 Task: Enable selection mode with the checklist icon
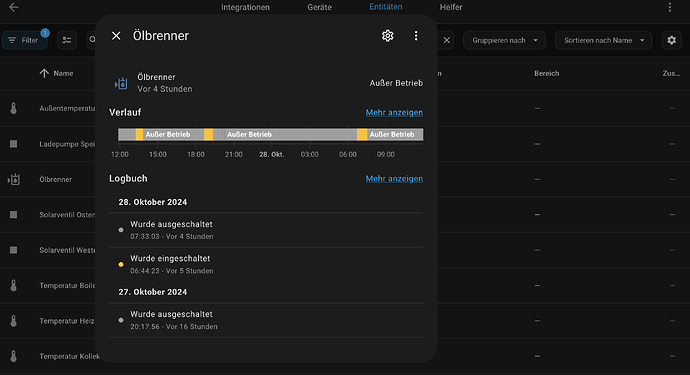[x=67, y=40]
